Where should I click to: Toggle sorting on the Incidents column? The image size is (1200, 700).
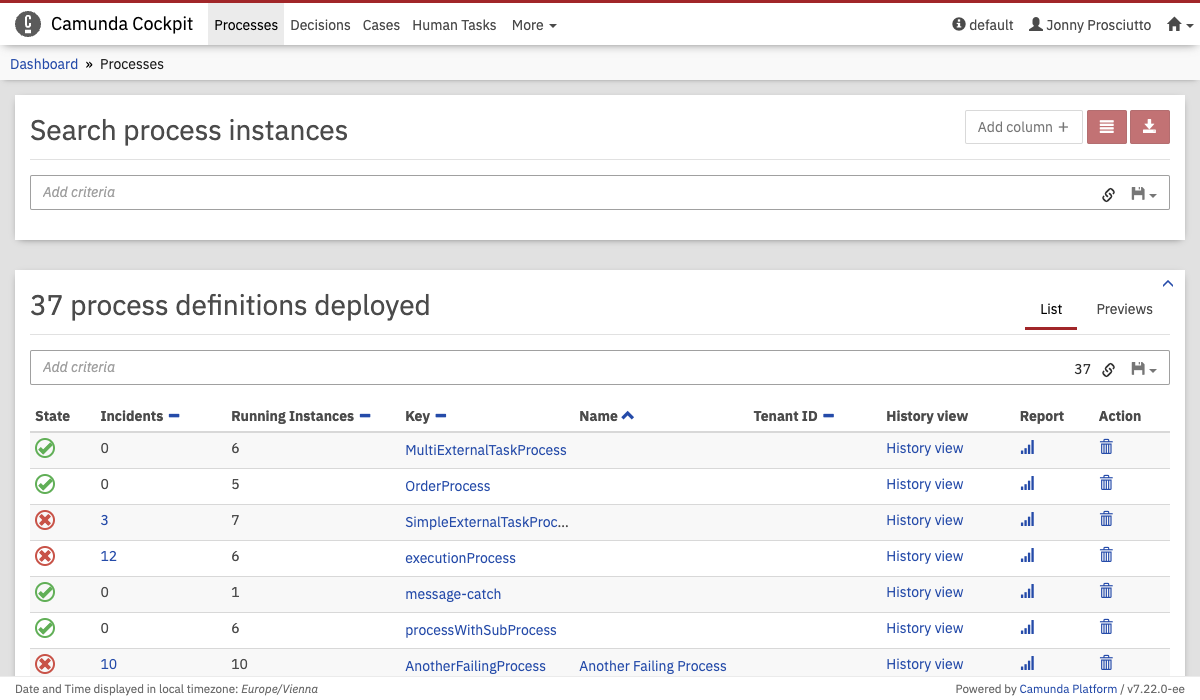(x=174, y=416)
